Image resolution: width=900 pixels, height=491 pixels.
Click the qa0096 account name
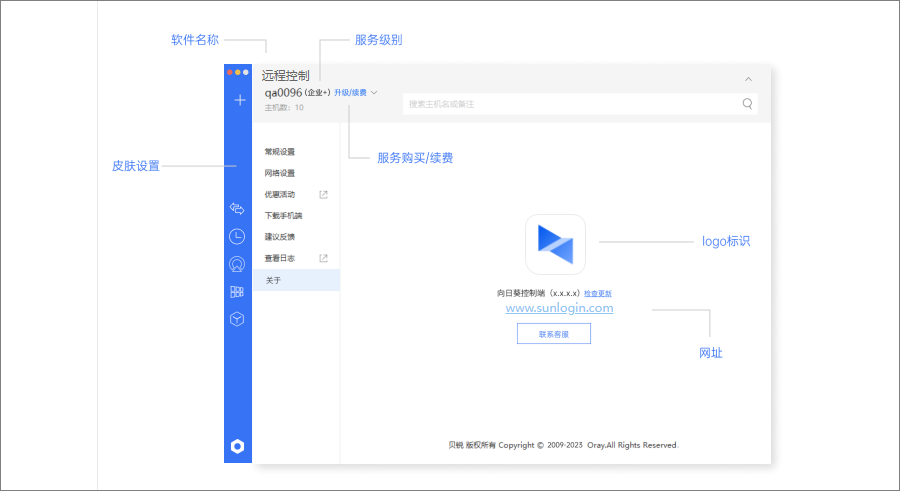(x=283, y=92)
